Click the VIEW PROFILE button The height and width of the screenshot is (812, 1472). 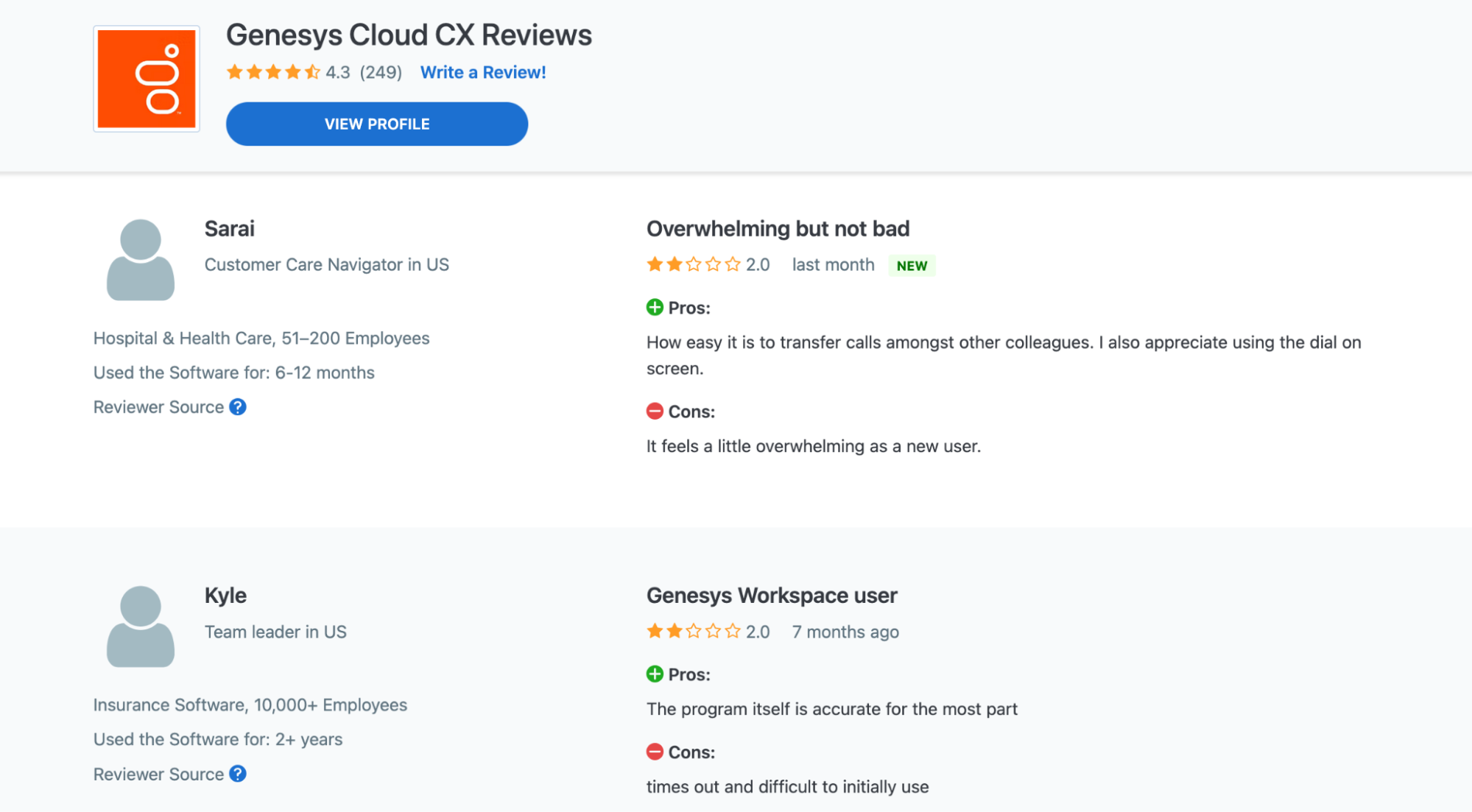376,124
